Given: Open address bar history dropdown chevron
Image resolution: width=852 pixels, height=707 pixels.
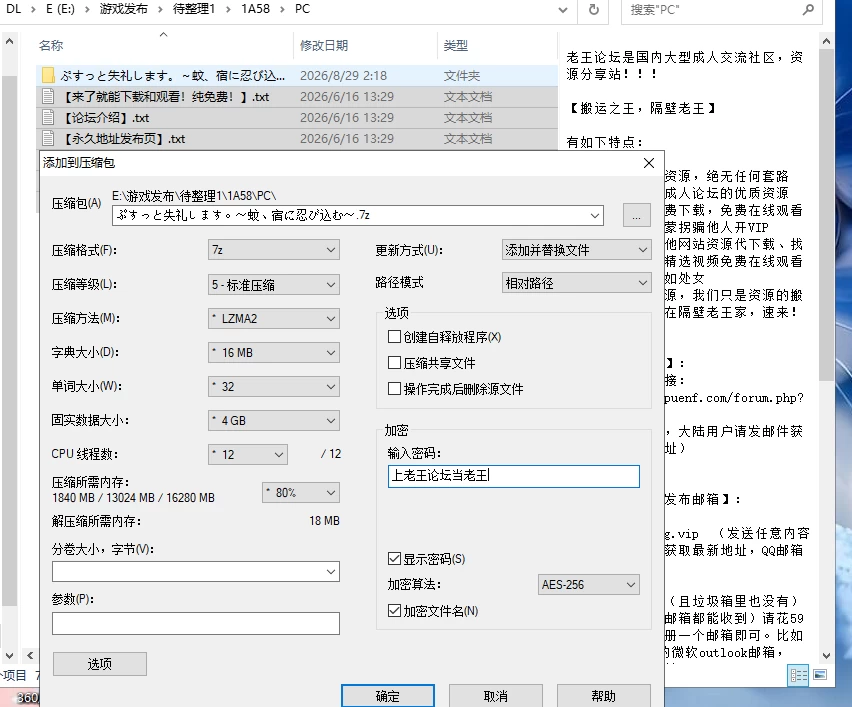Looking at the screenshot, I should [x=563, y=10].
